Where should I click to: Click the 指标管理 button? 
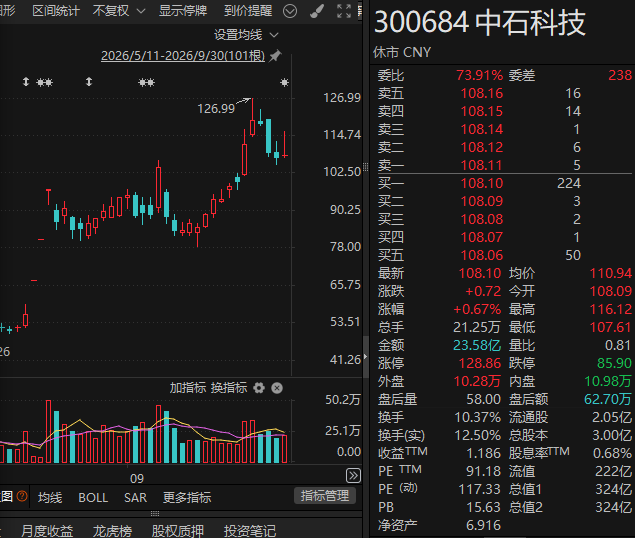pyautogui.click(x=325, y=495)
